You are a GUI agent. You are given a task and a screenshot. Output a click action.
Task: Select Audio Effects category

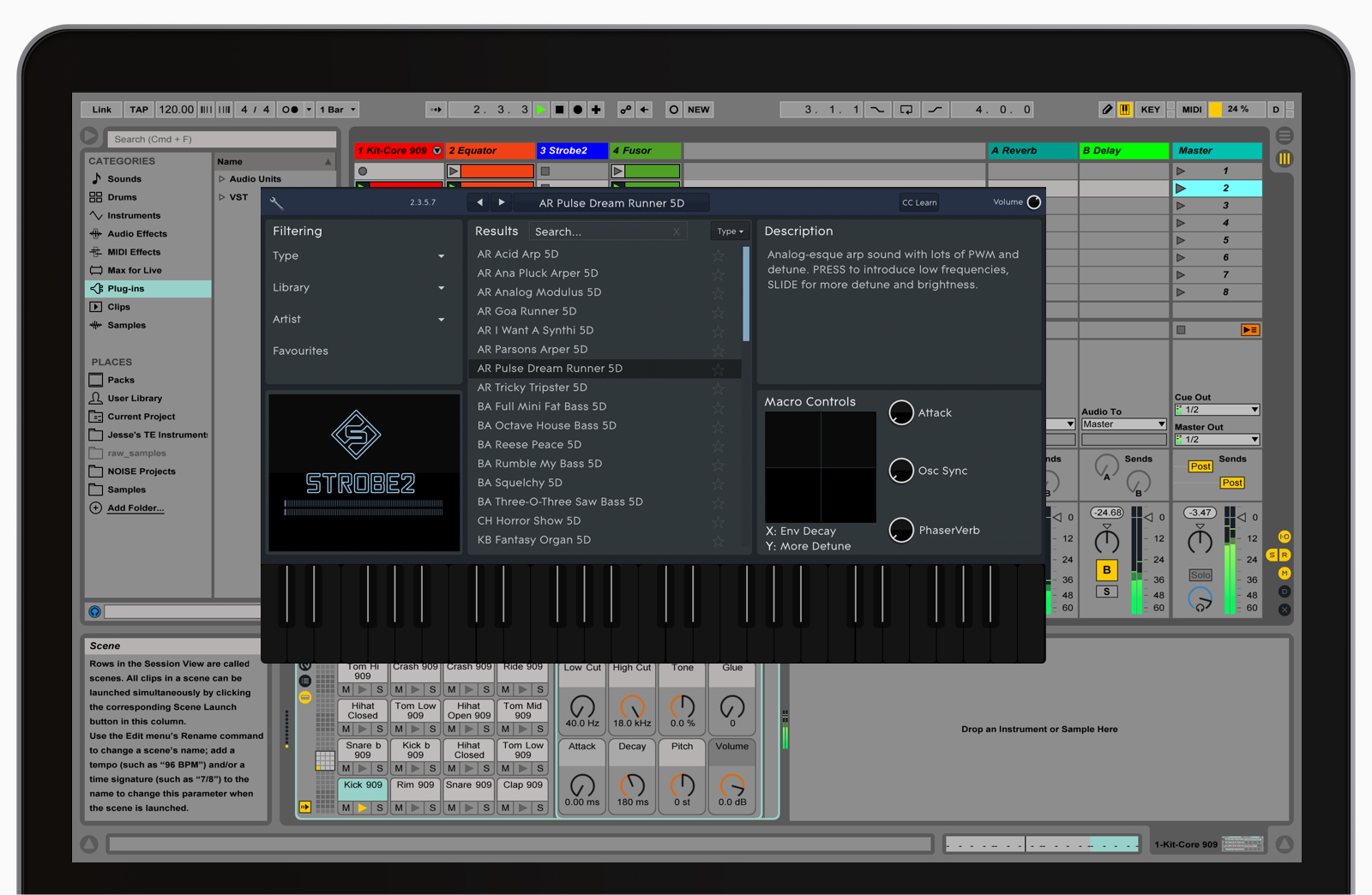tap(137, 234)
